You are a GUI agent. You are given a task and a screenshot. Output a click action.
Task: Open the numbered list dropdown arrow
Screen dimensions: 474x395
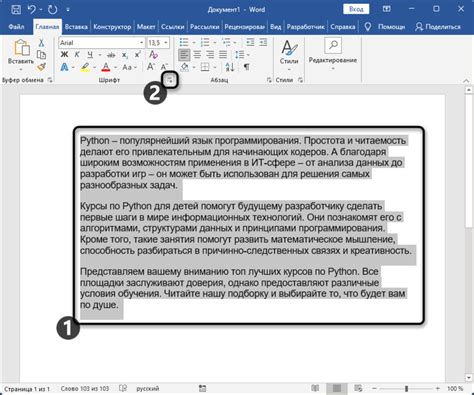pyautogui.click(x=215, y=43)
